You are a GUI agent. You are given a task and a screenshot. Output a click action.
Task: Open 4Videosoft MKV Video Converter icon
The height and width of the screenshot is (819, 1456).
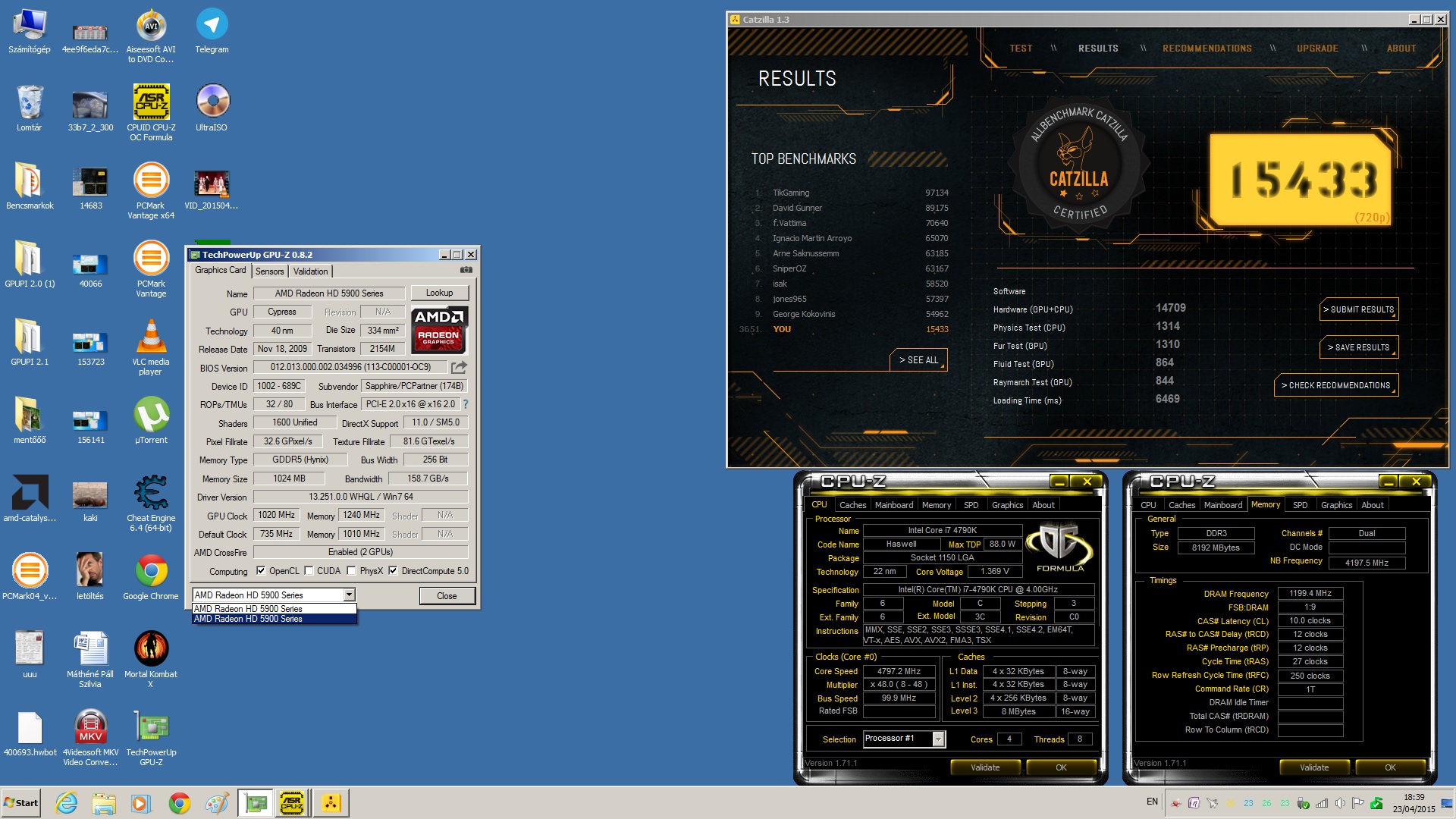(x=90, y=738)
